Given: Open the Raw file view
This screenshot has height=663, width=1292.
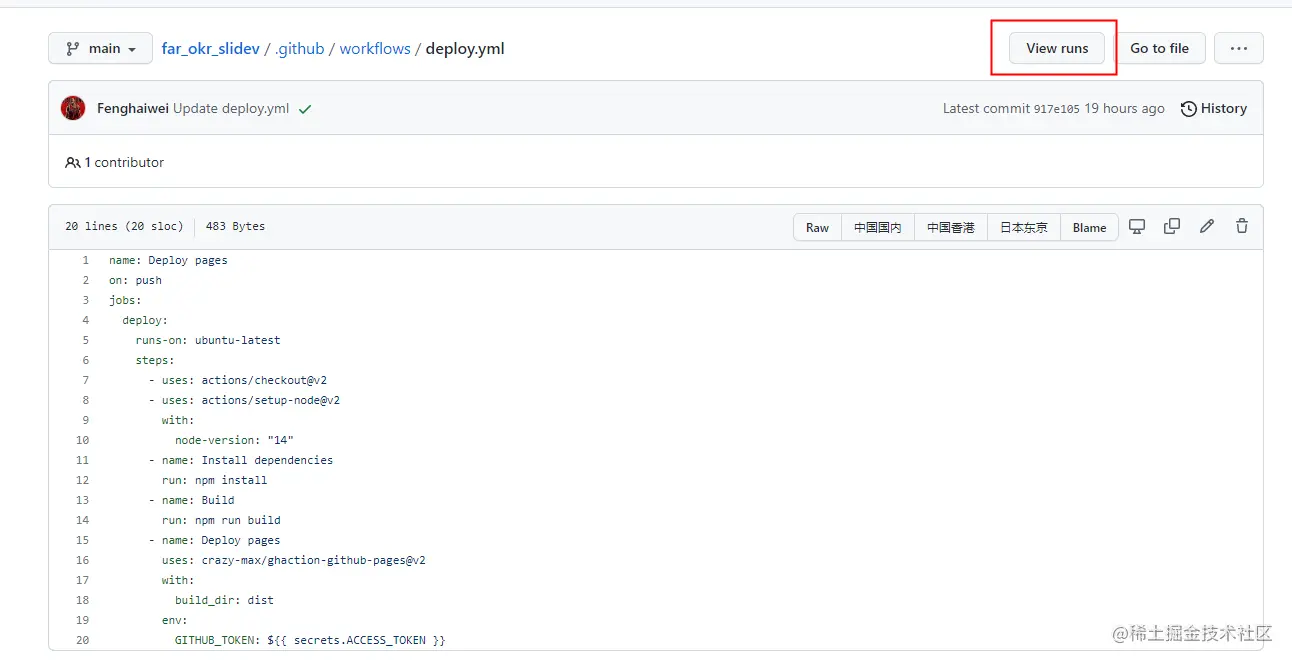Looking at the screenshot, I should pyautogui.click(x=817, y=227).
